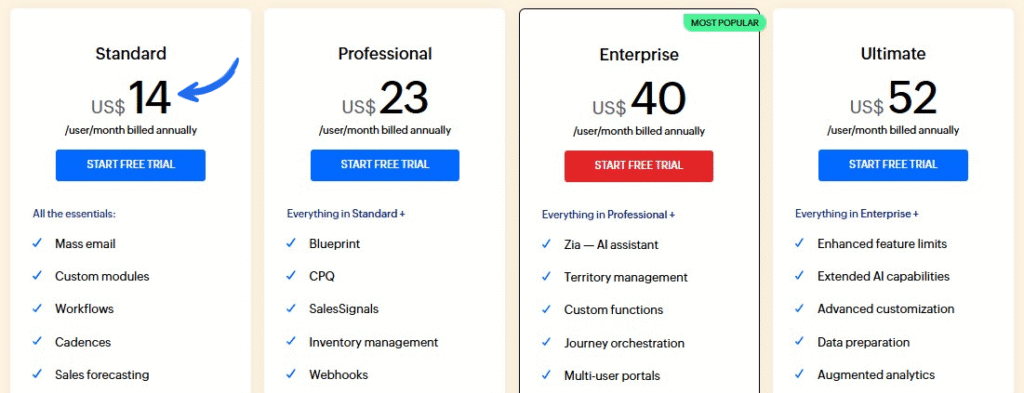Screen dimensions: 1024x393
Task: Start free trial for Ultimate plan
Action: coord(893,165)
